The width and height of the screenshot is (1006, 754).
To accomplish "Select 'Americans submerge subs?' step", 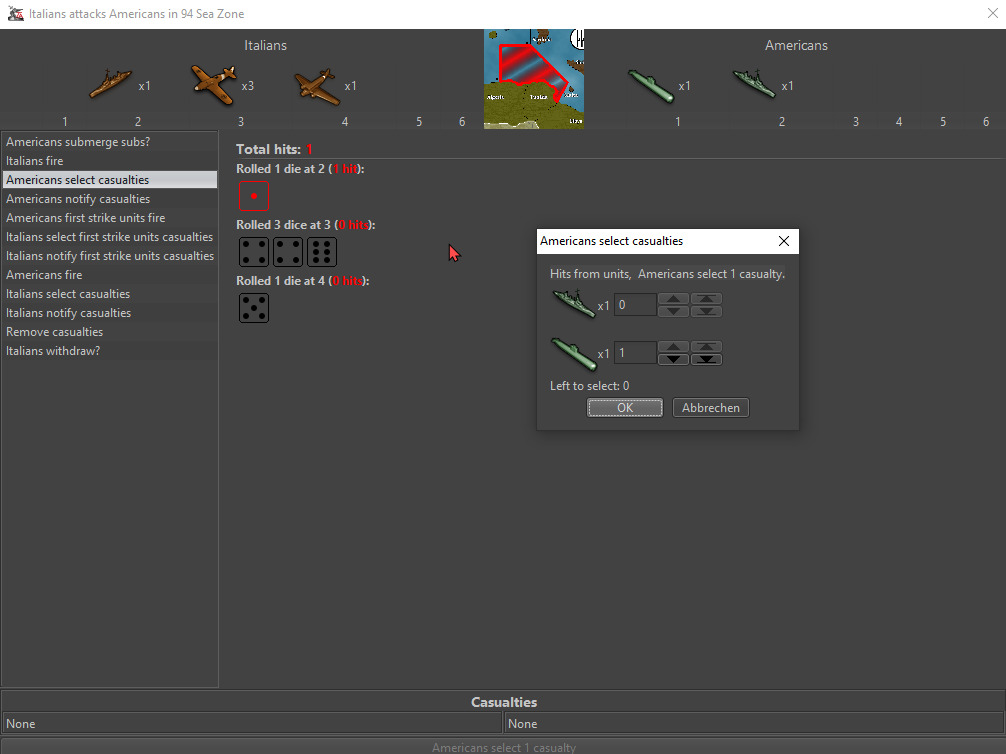I will pos(78,142).
